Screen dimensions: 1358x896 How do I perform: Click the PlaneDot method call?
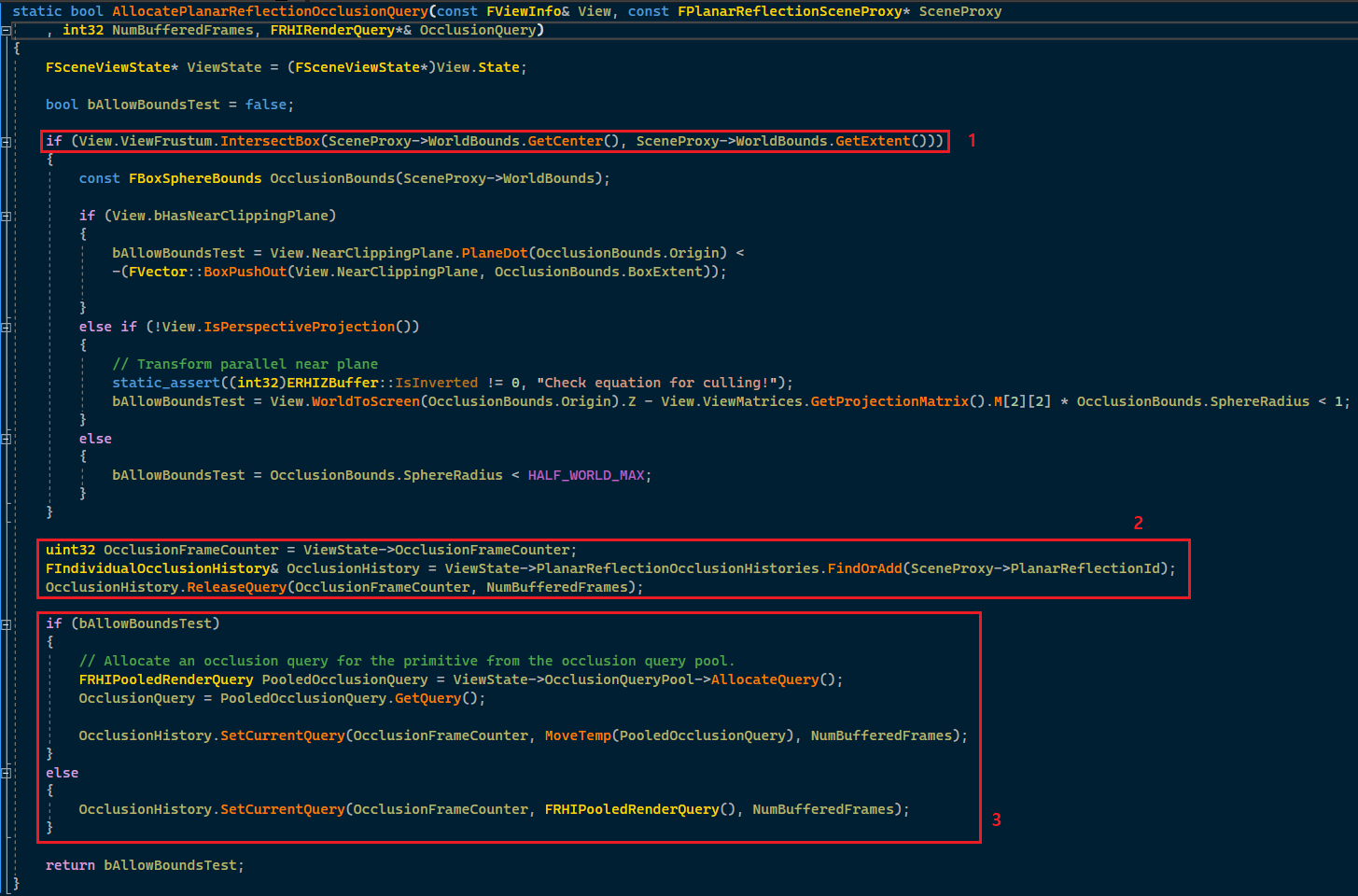coord(495,253)
